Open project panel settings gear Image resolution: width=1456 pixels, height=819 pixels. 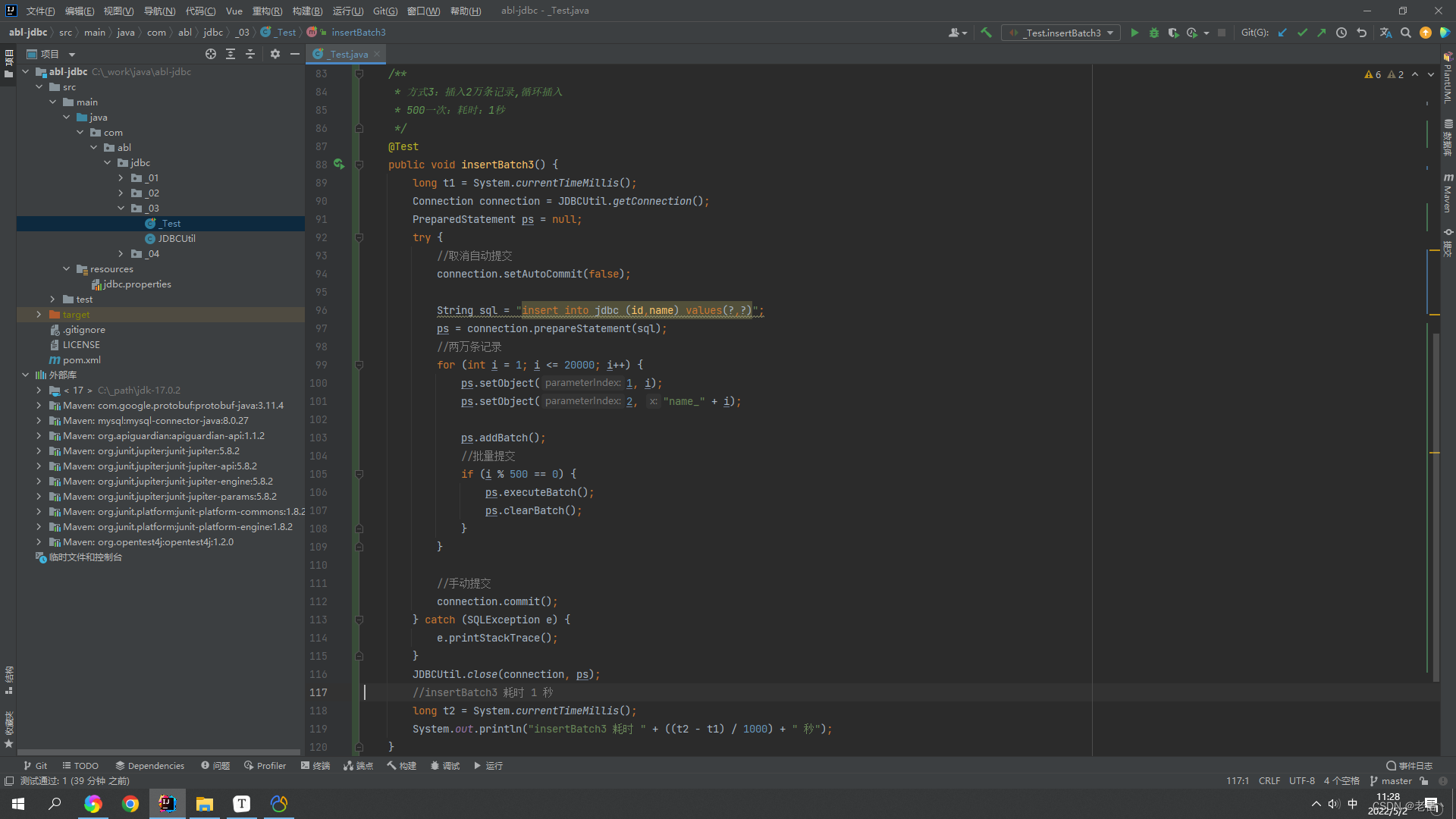tap(275, 54)
